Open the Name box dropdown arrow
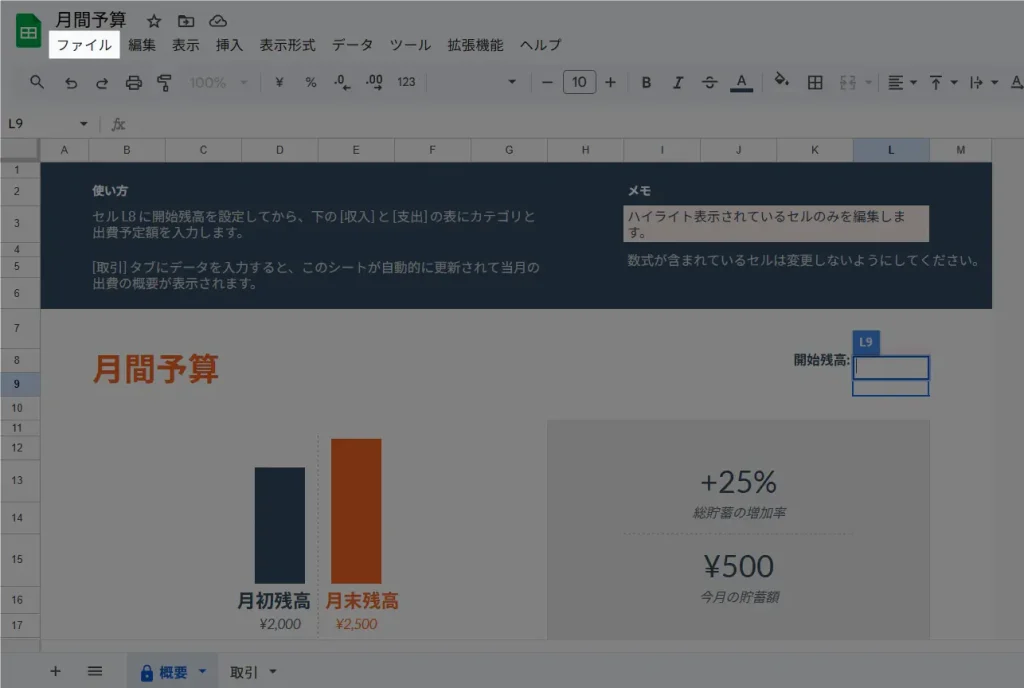The width and height of the screenshot is (1024, 688). [84, 123]
